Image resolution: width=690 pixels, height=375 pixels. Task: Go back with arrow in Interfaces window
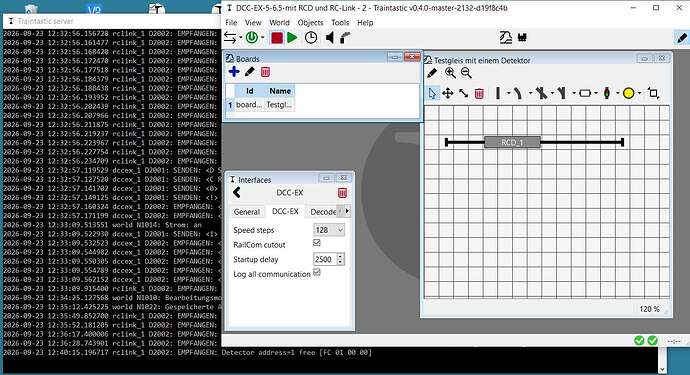237,192
